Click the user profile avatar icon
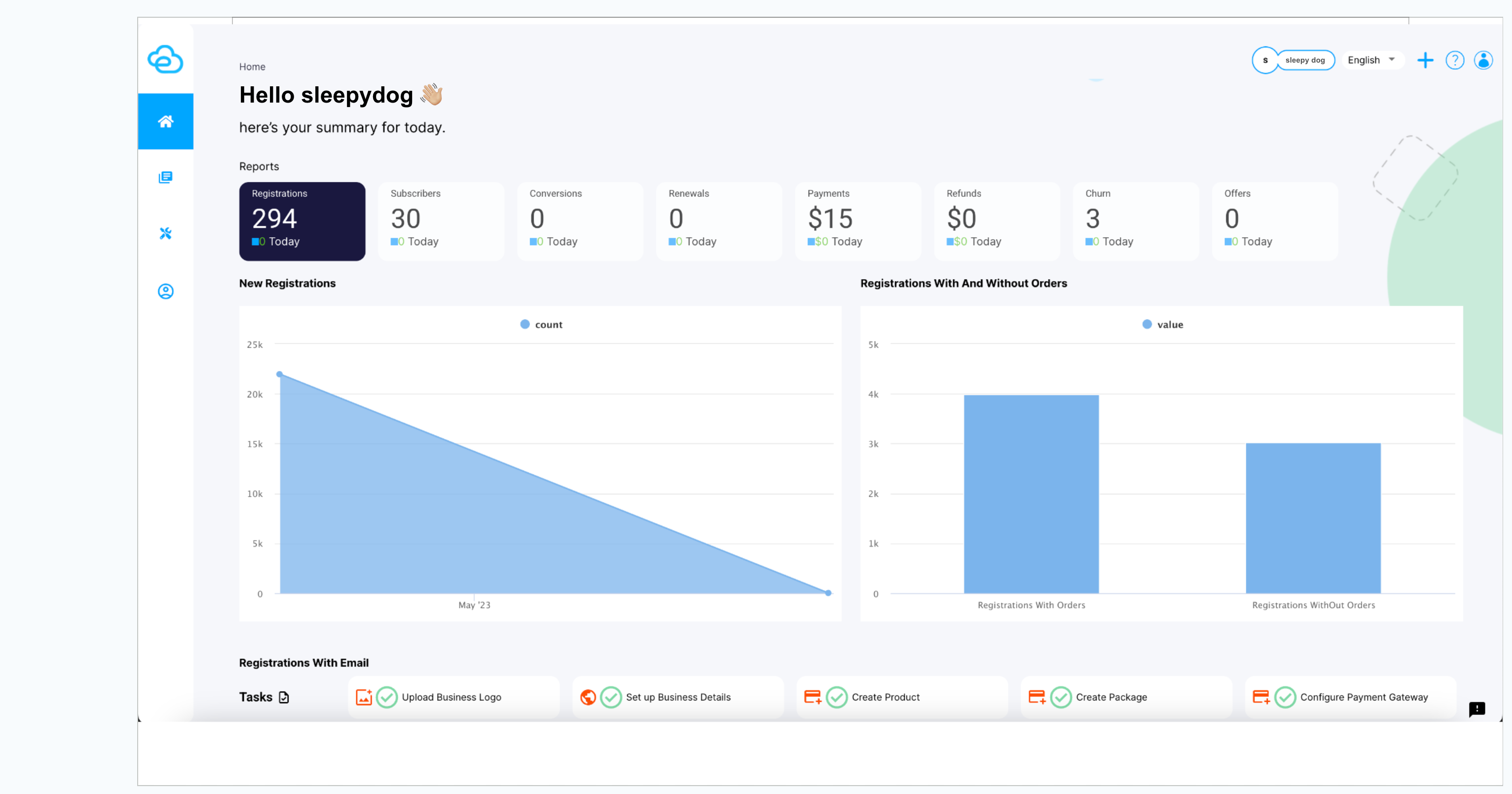This screenshot has width=1512, height=794. pyautogui.click(x=1483, y=60)
